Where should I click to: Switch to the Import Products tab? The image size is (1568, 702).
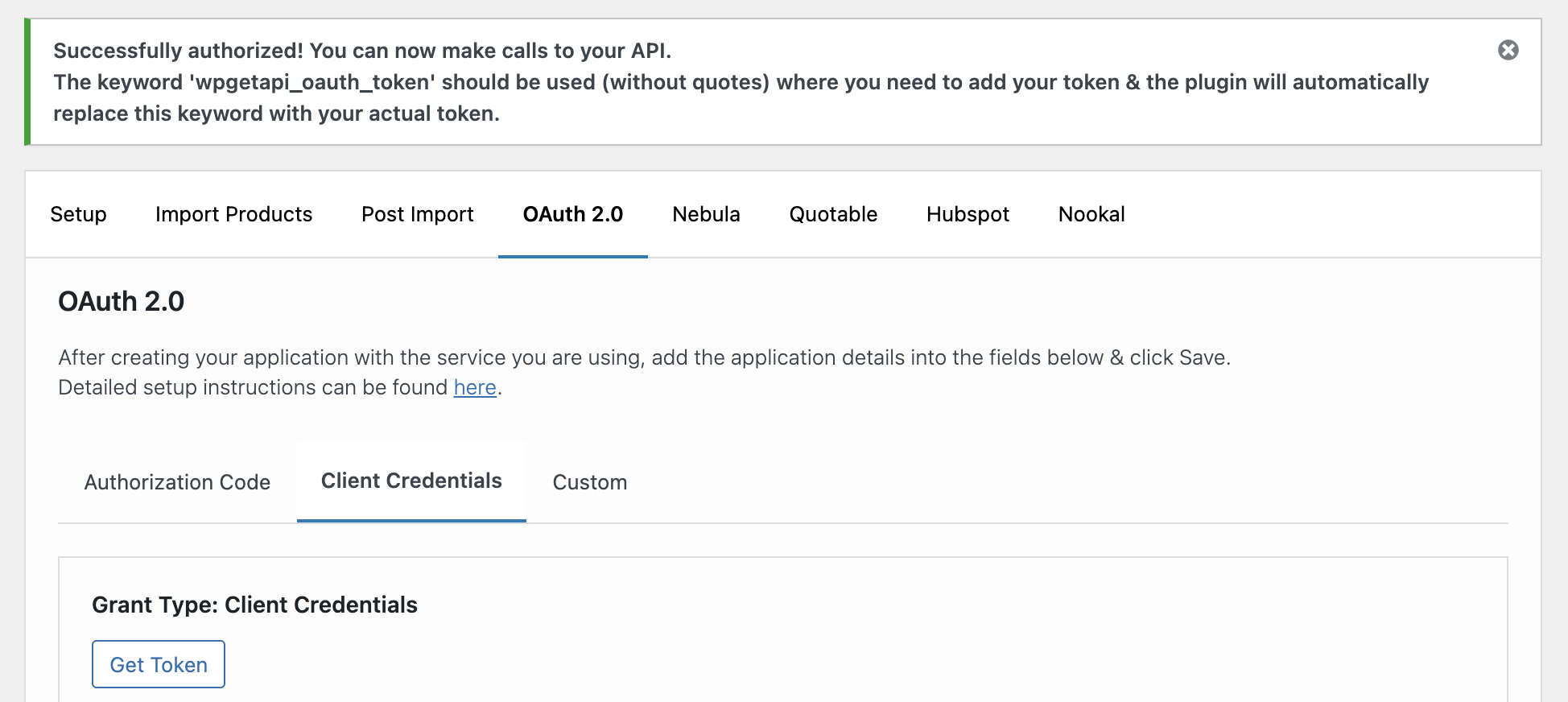coord(233,214)
